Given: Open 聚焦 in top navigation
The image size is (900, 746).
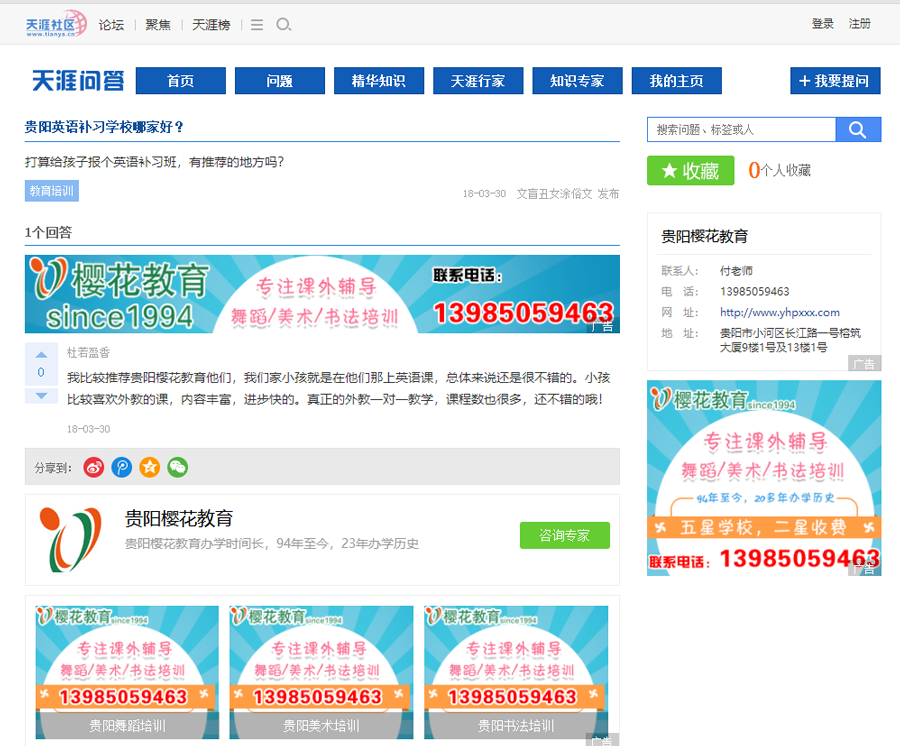Looking at the screenshot, I should click(x=158, y=25).
